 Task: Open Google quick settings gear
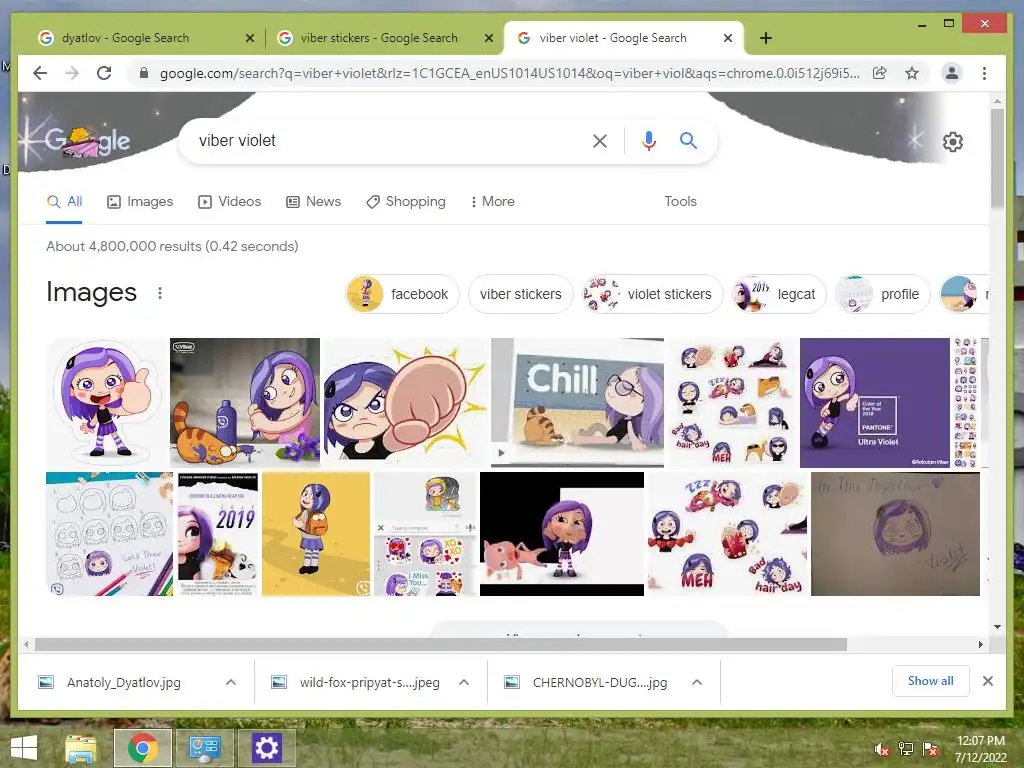(953, 142)
